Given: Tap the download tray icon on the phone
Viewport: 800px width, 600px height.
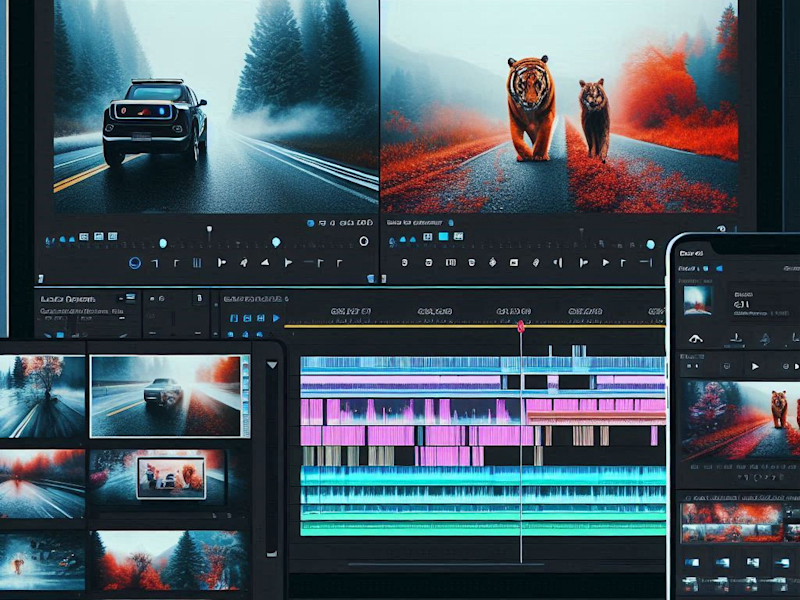Looking at the screenshot, I should 736,338.
